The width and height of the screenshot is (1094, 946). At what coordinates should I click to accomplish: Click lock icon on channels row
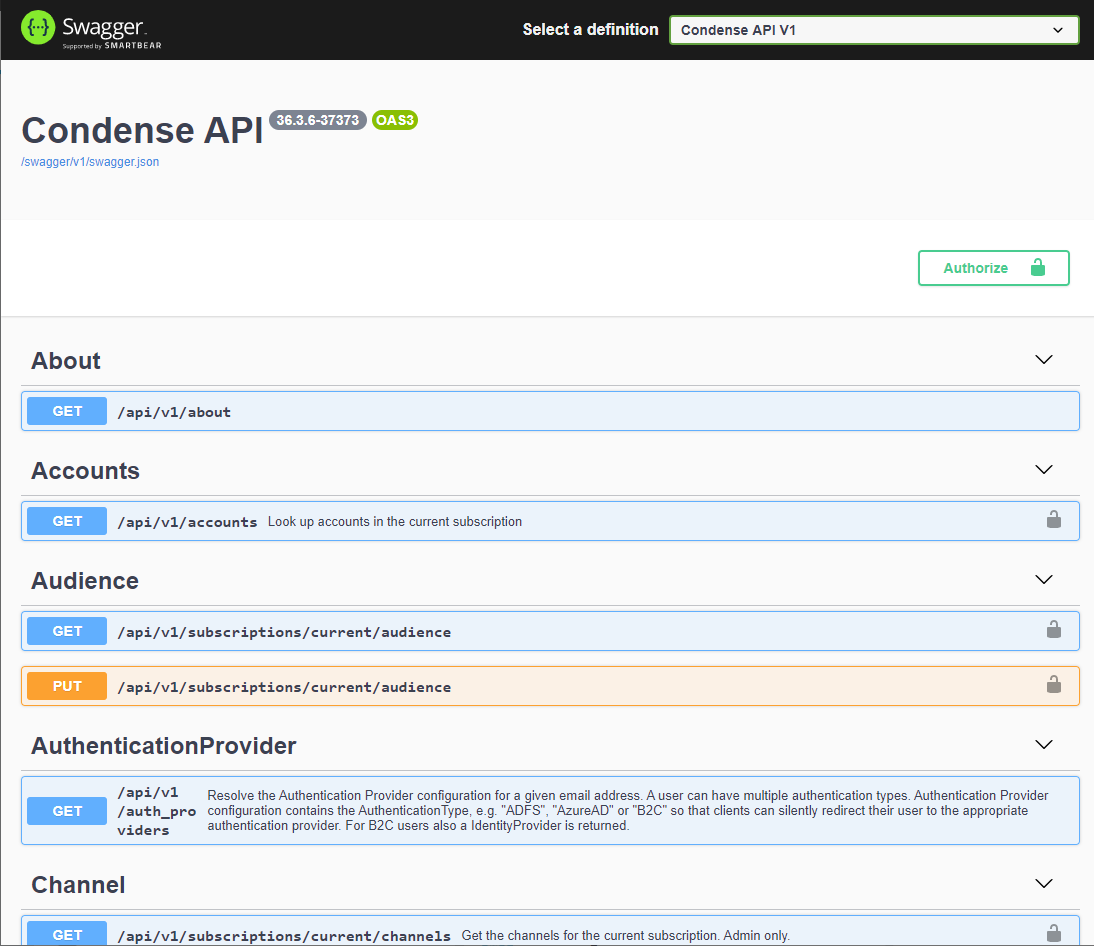tap(1054, 933)
